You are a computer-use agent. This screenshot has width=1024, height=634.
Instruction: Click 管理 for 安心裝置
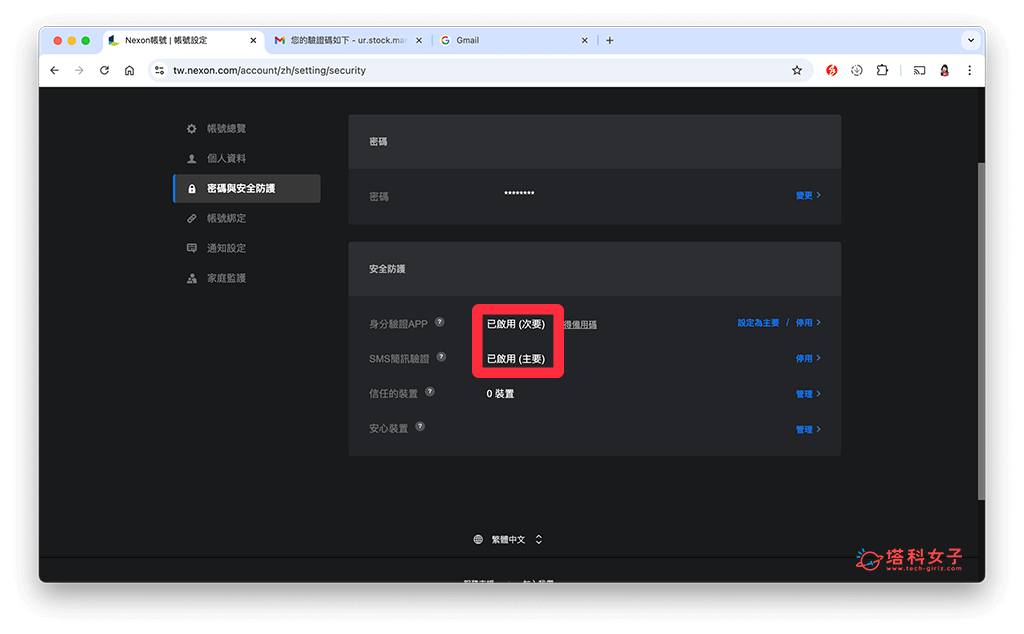(808, 429)
